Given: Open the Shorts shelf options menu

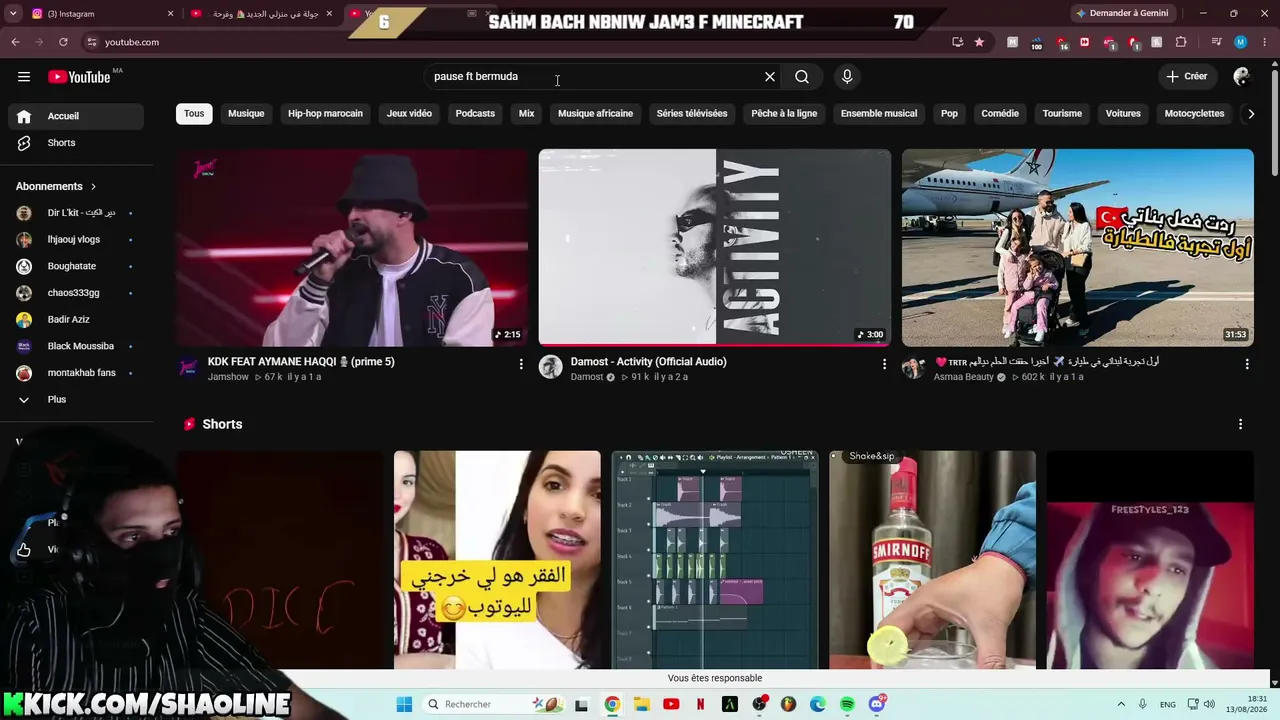Looking at the screenshot, I should (1240, 424).
